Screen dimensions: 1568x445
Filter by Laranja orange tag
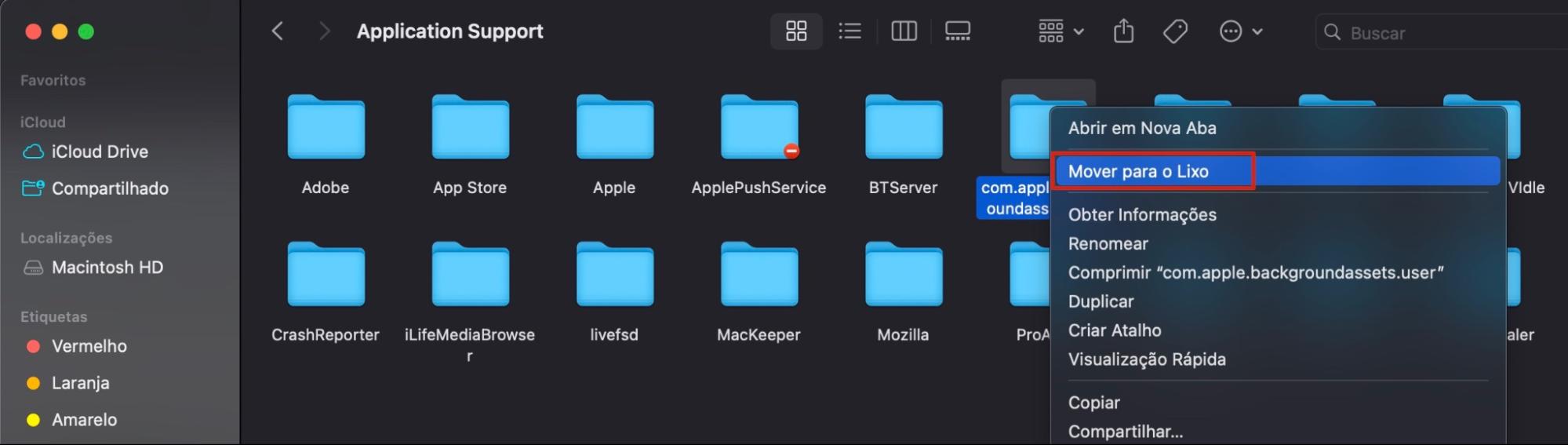[x=80, y=383]
